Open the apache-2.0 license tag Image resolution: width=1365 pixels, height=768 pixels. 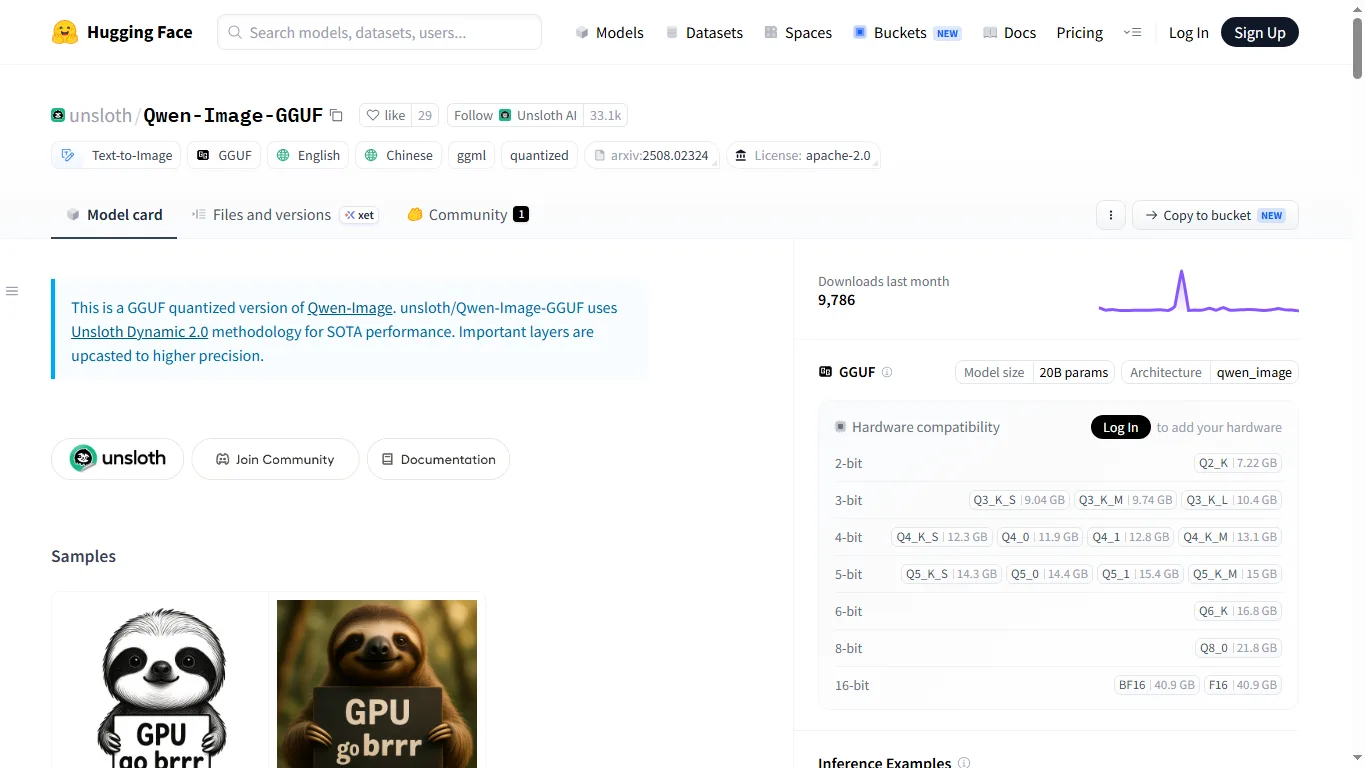point(804,155)
